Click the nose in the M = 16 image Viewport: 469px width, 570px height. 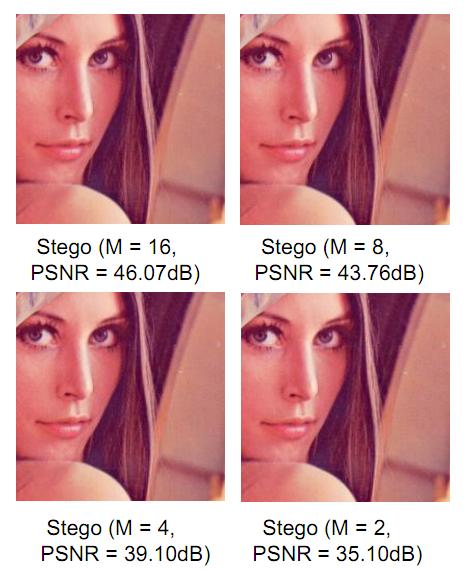click(x=78, y=105)
